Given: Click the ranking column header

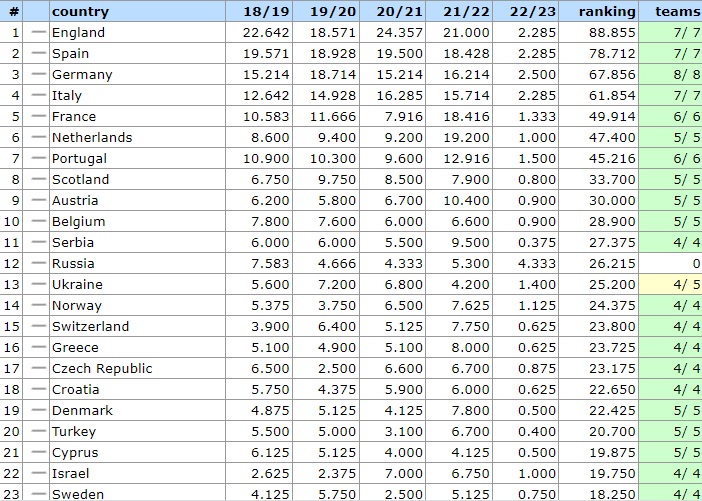Looking at the screenshot, I should pos(607,12).
